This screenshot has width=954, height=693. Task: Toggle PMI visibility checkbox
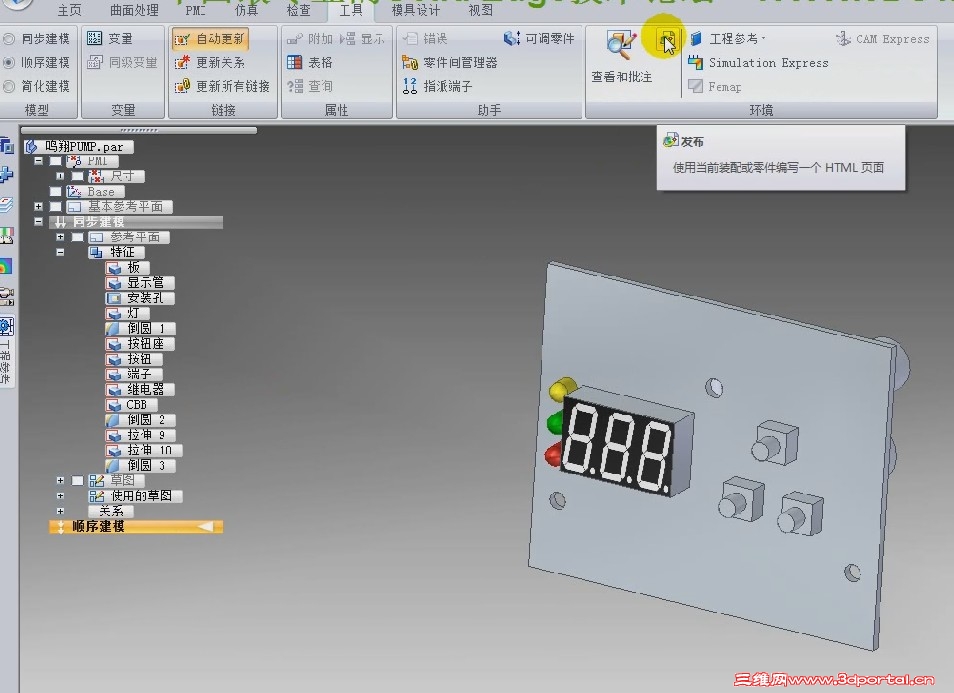coord(55,161)
